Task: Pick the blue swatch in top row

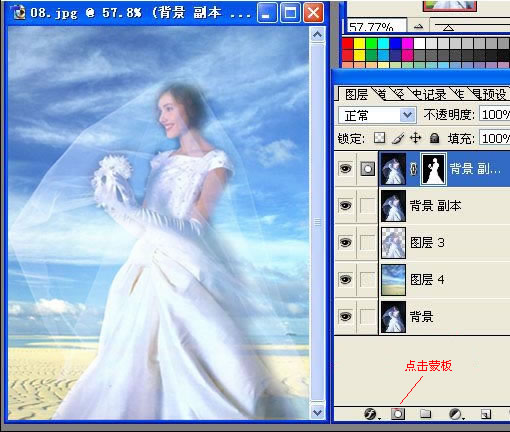Action: pyautogui.click(x=395, y=44)
